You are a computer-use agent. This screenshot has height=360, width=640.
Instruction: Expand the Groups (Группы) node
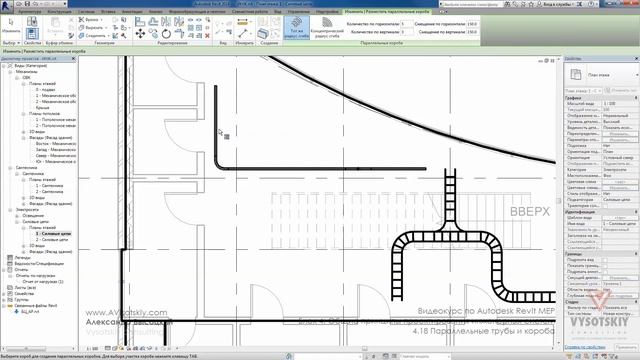pyautogui.click(x=4, y=300)
